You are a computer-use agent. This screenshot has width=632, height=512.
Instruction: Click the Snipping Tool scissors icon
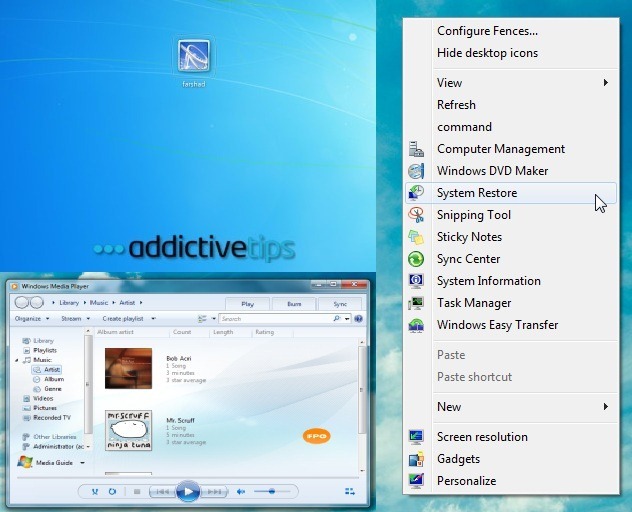coord(416,215)
